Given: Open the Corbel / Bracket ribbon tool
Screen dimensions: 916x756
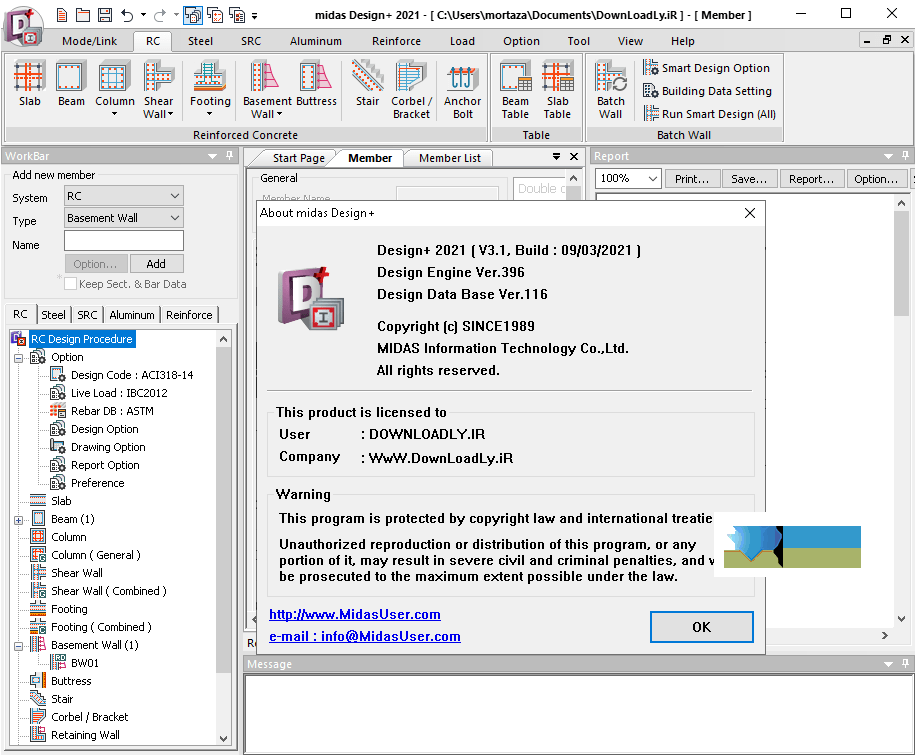Looking at the screenshot, I should [411, 89].
